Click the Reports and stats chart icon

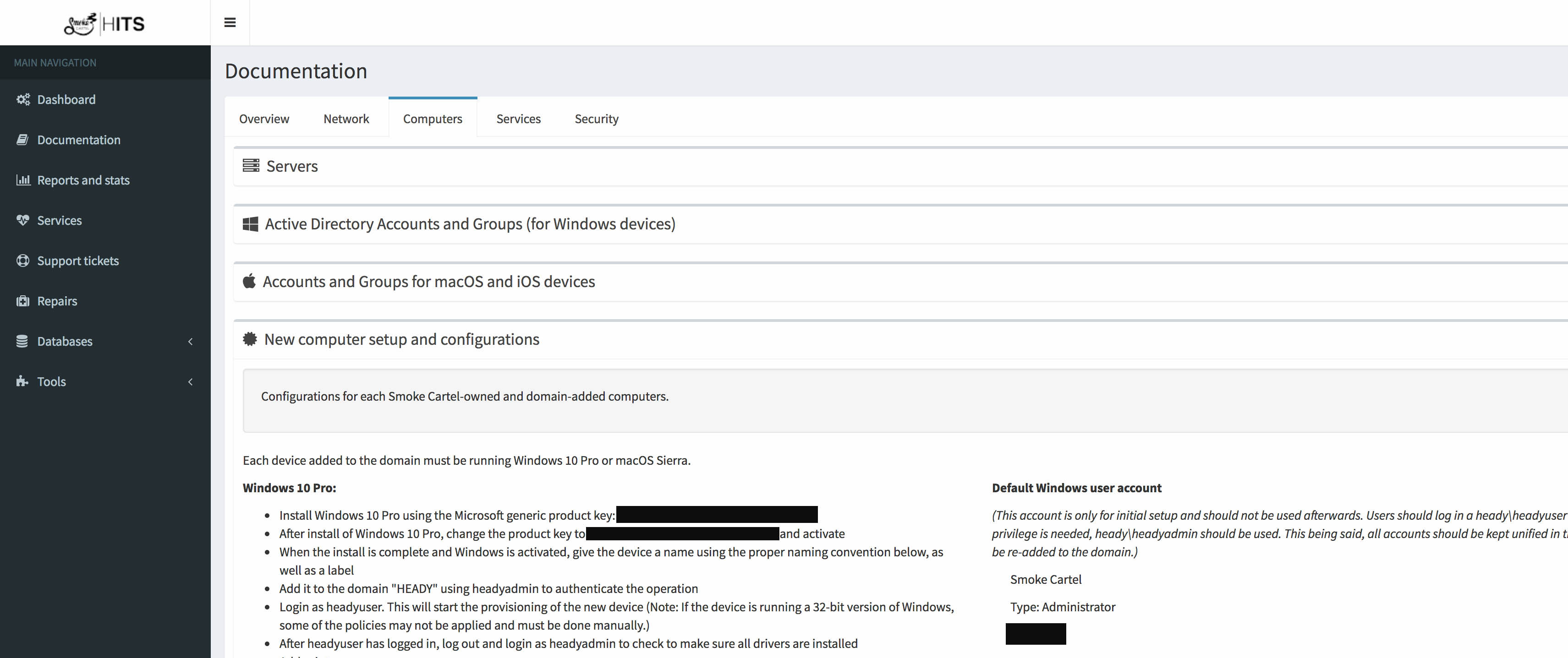point(23,180)
